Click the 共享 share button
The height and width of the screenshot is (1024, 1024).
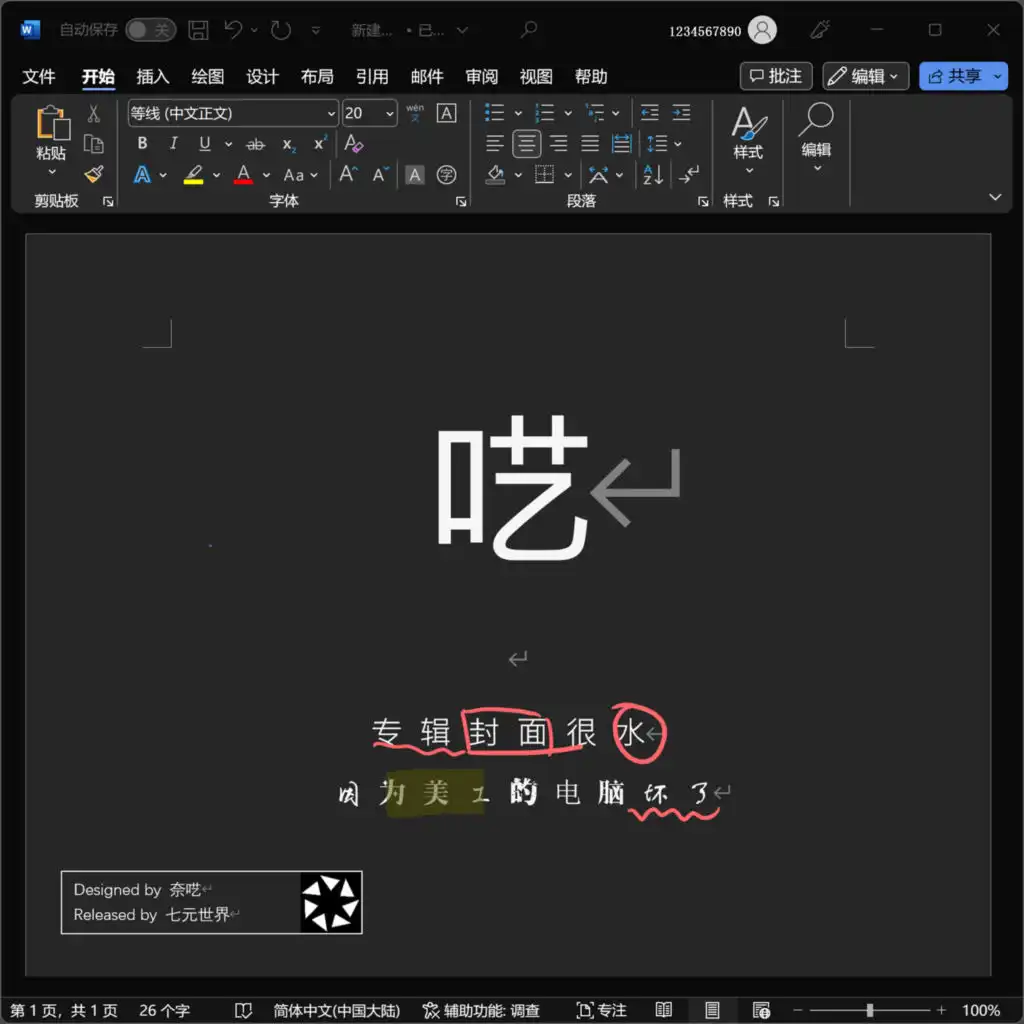(963, 76)
